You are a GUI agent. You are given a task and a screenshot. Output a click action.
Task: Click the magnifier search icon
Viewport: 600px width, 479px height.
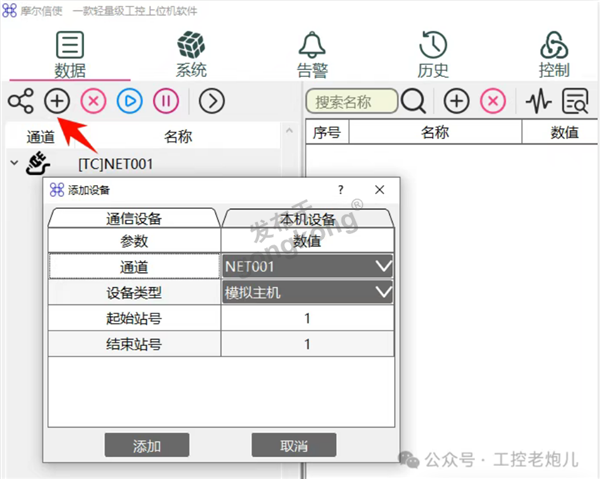click(x=413, y=101)
